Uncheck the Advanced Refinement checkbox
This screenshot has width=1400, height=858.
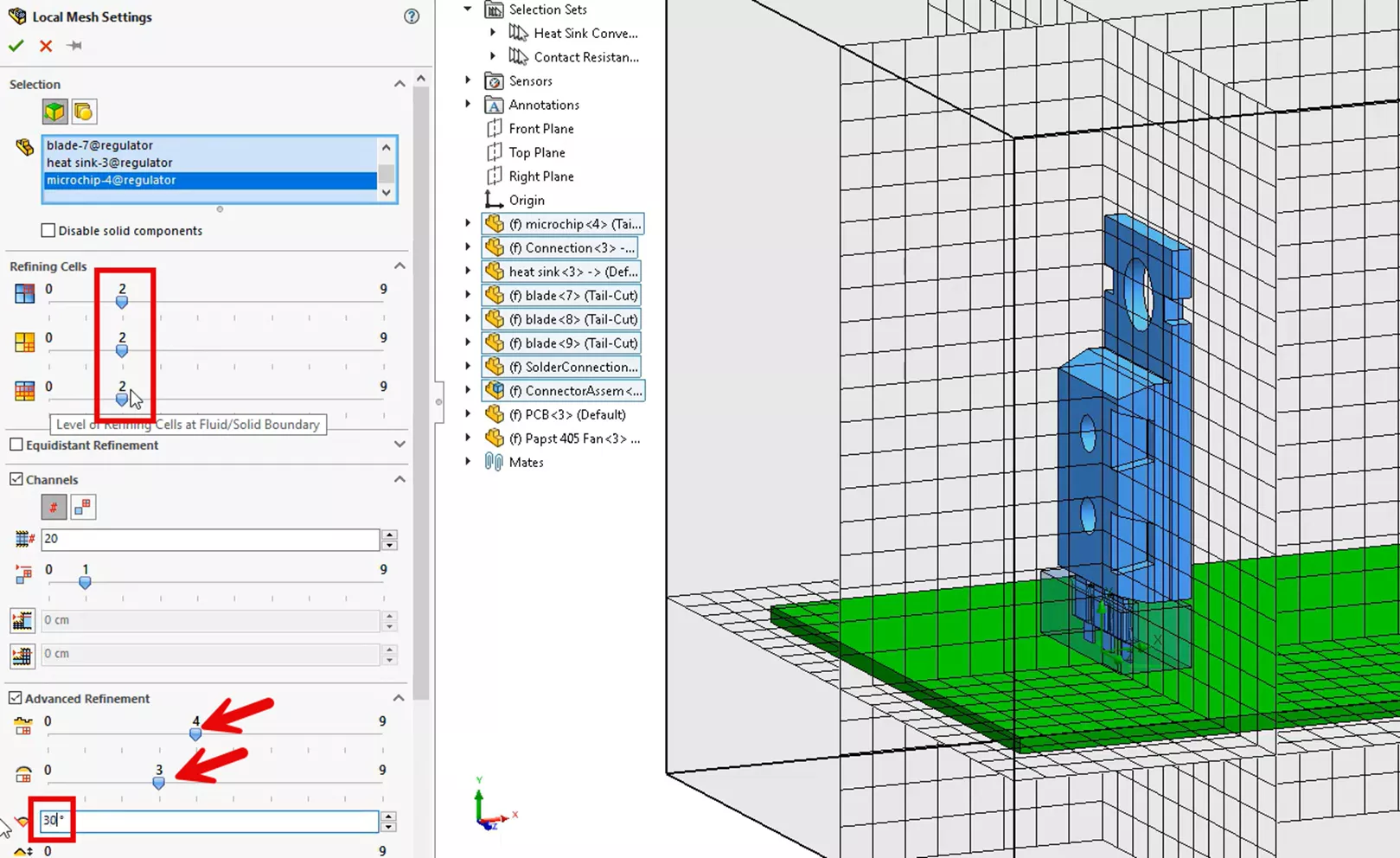15,698
